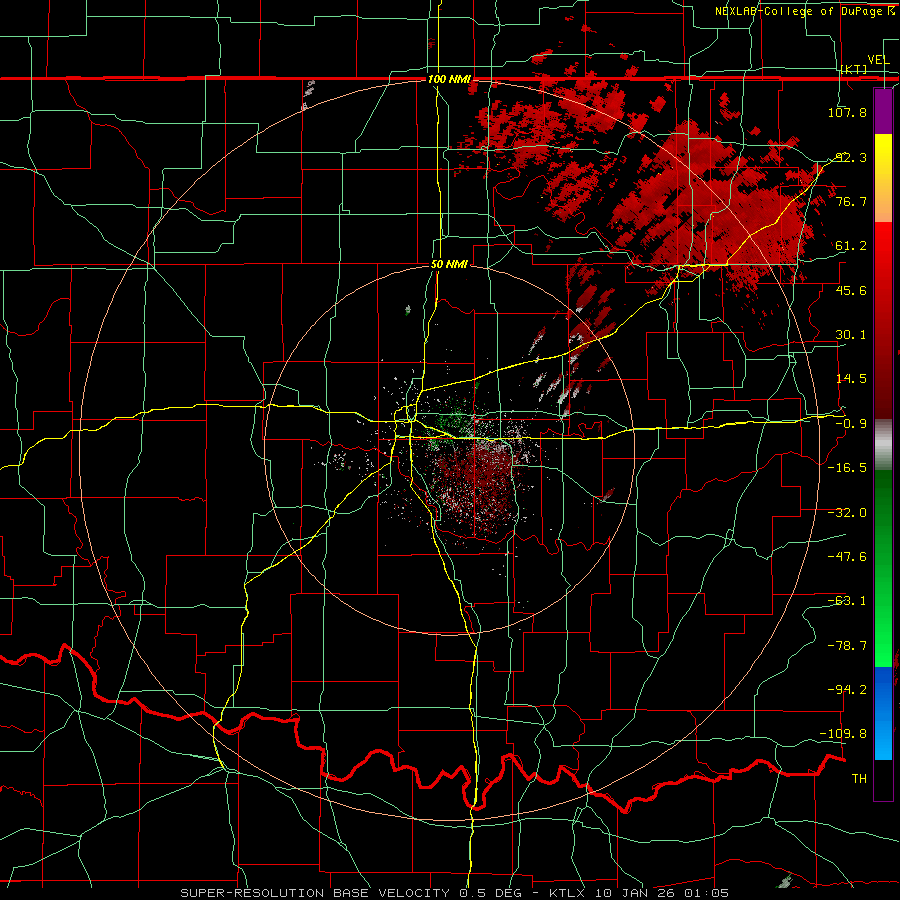Click the -78.7 velocity scale value
The height and width of the screenshot is (900, 900).
[x=847, y=646]
